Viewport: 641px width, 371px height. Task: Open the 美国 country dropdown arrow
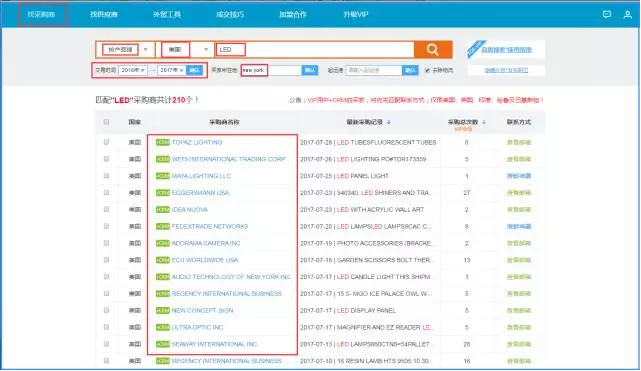206,49
